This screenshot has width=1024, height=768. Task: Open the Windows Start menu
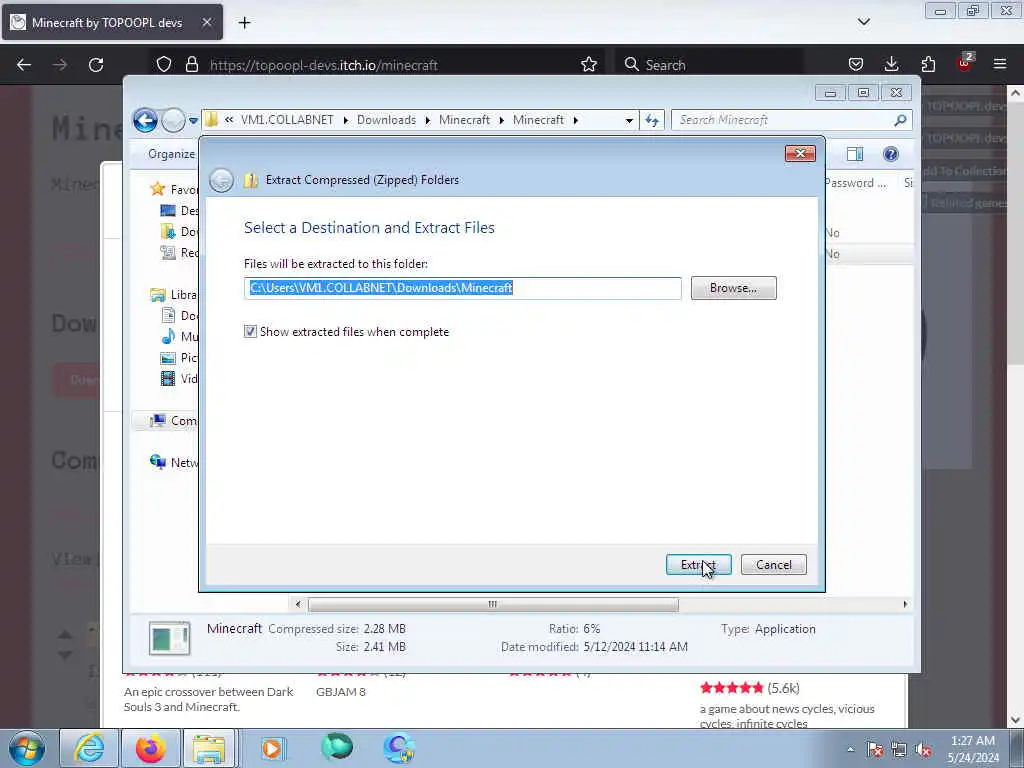(27, 748)
